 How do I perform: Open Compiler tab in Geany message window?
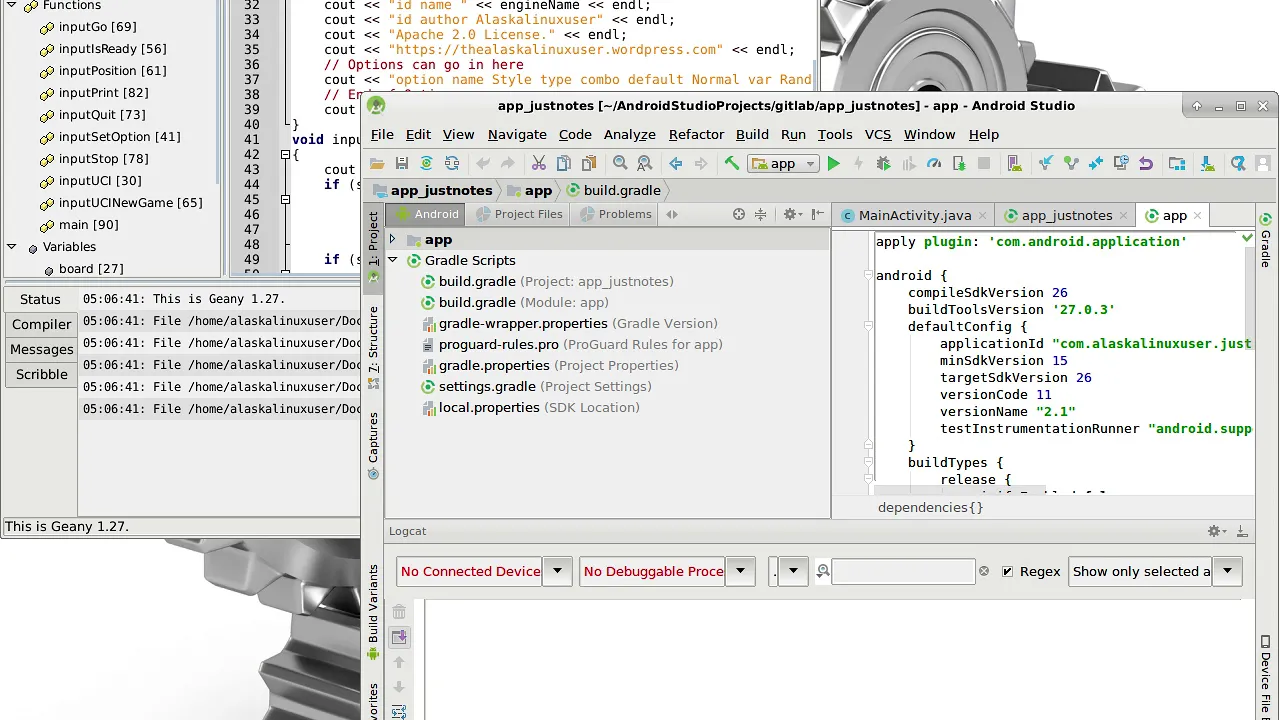click(x=41, y=324)
